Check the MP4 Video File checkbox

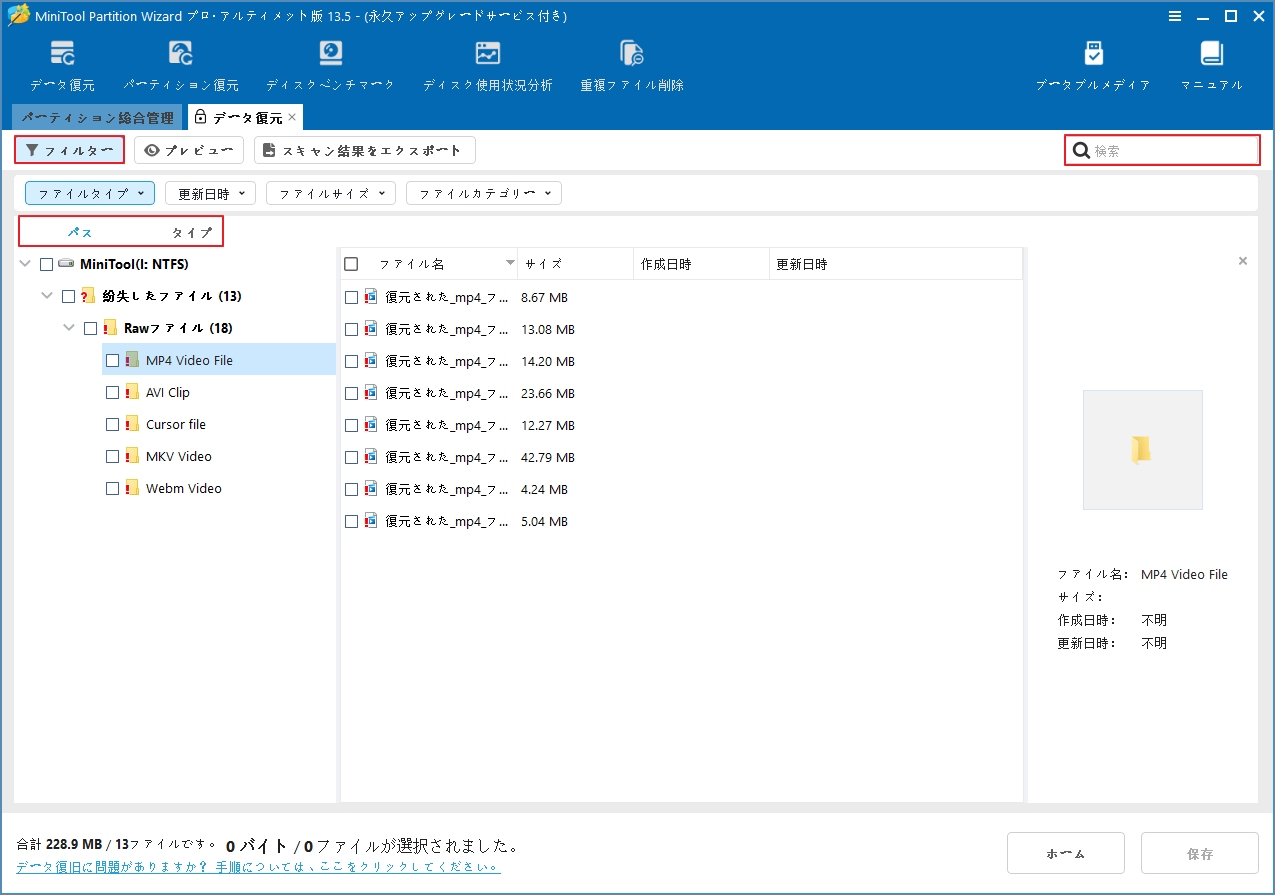[112, 360]
